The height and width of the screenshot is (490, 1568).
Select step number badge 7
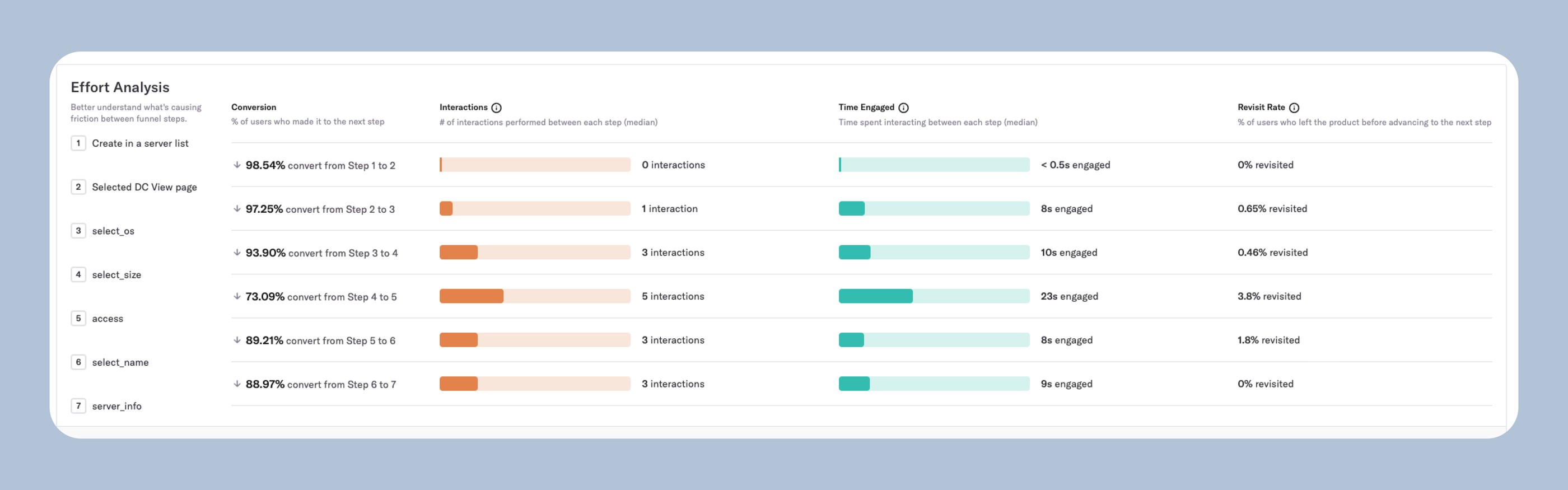(78, 406)
